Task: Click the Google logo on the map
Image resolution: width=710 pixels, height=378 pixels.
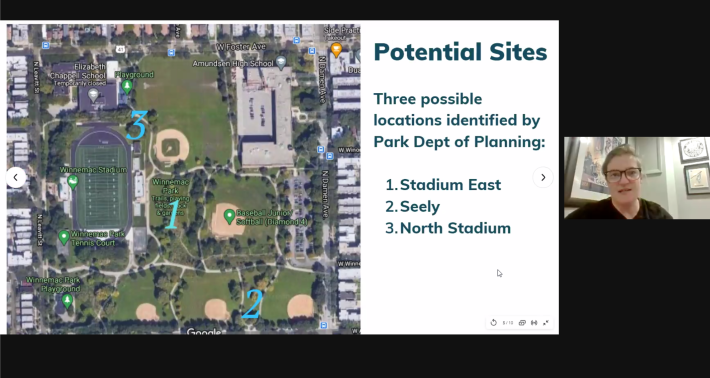Action: tap(204, 332)
